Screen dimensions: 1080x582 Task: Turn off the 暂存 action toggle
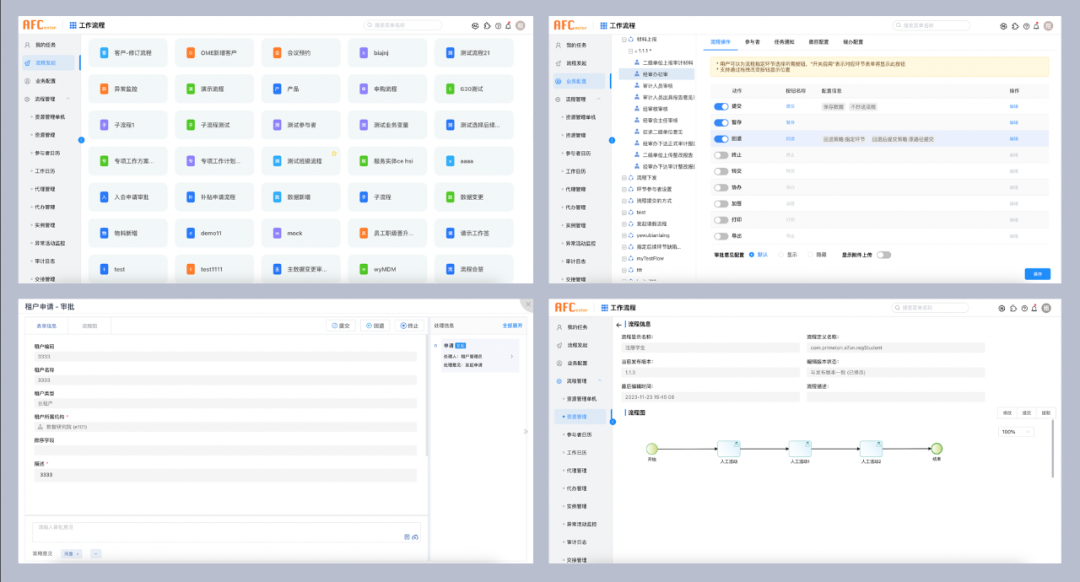[721, 123]
